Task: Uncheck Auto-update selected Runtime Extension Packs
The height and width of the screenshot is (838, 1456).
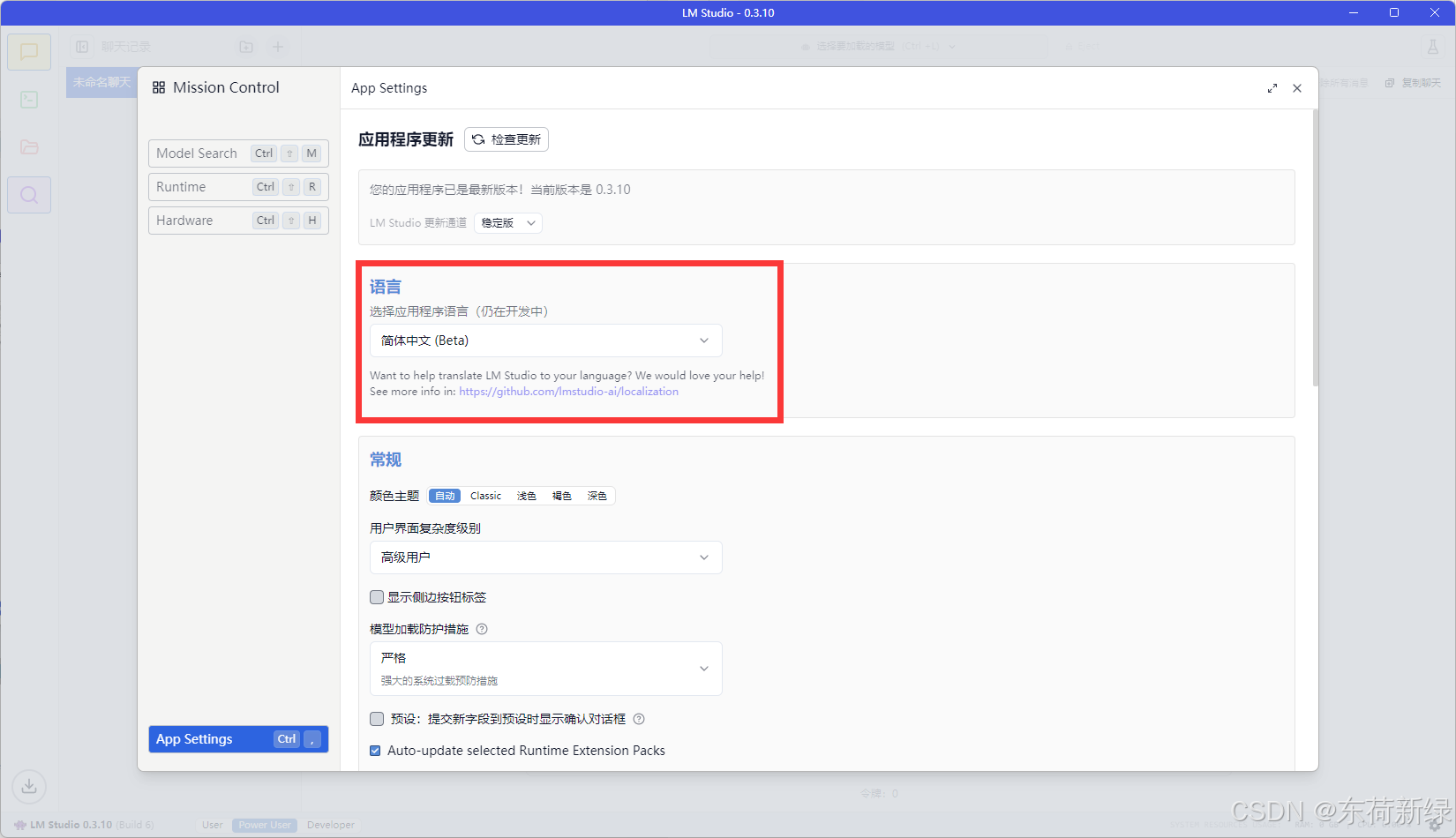Action: coord(375,751)
